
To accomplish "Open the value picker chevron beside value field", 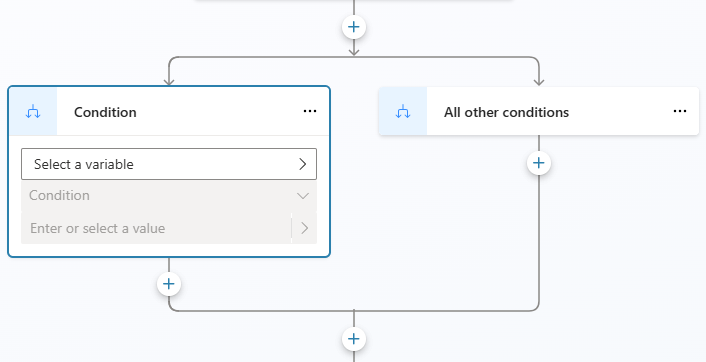I will pos(304,228).
